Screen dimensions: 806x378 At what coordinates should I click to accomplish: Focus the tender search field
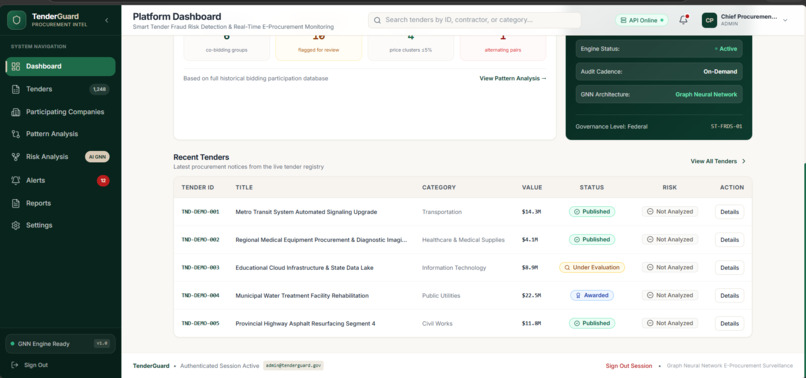pyautogui.click(x=474, y=20)
